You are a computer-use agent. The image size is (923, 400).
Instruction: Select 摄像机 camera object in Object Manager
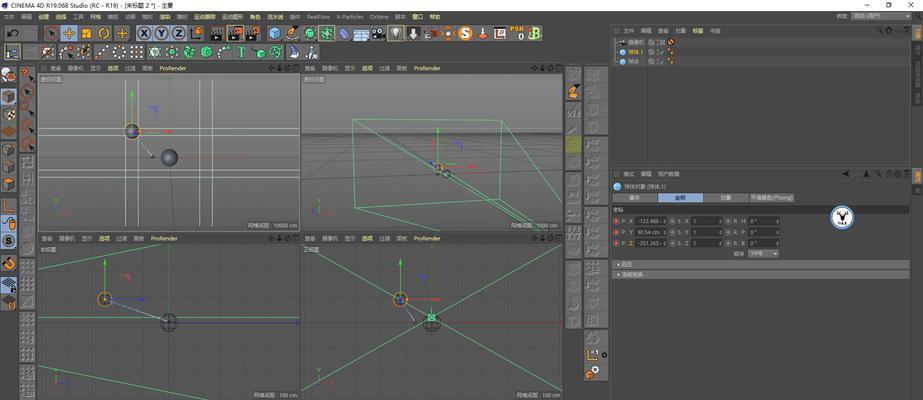pyautogui.click(x=635, y=42)
